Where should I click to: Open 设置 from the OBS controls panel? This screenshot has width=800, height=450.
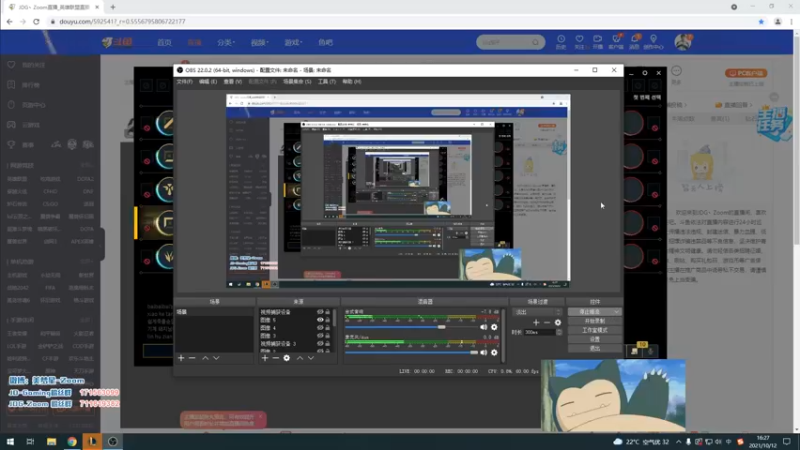point(594,339)
